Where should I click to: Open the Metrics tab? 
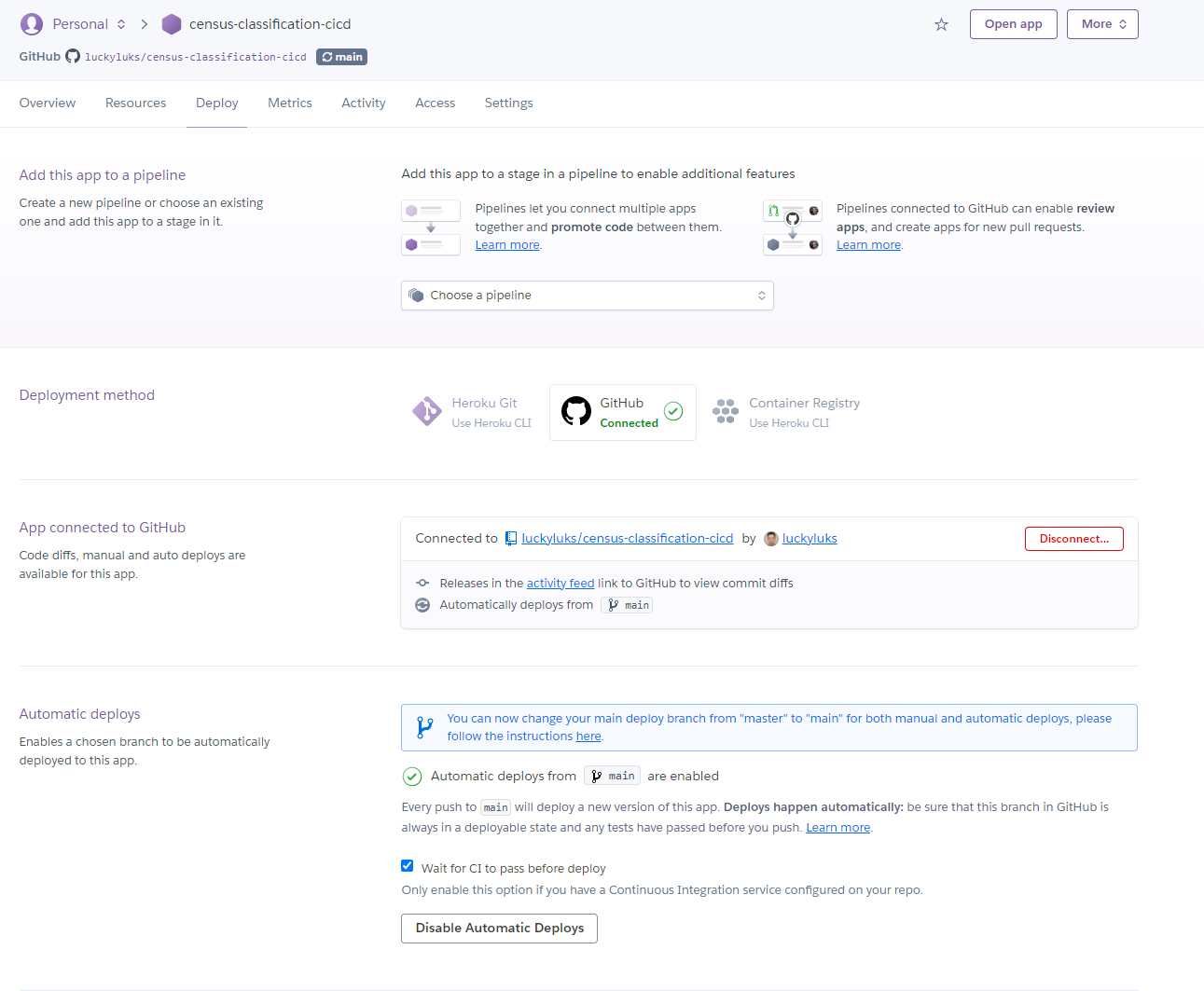(290, 103)
